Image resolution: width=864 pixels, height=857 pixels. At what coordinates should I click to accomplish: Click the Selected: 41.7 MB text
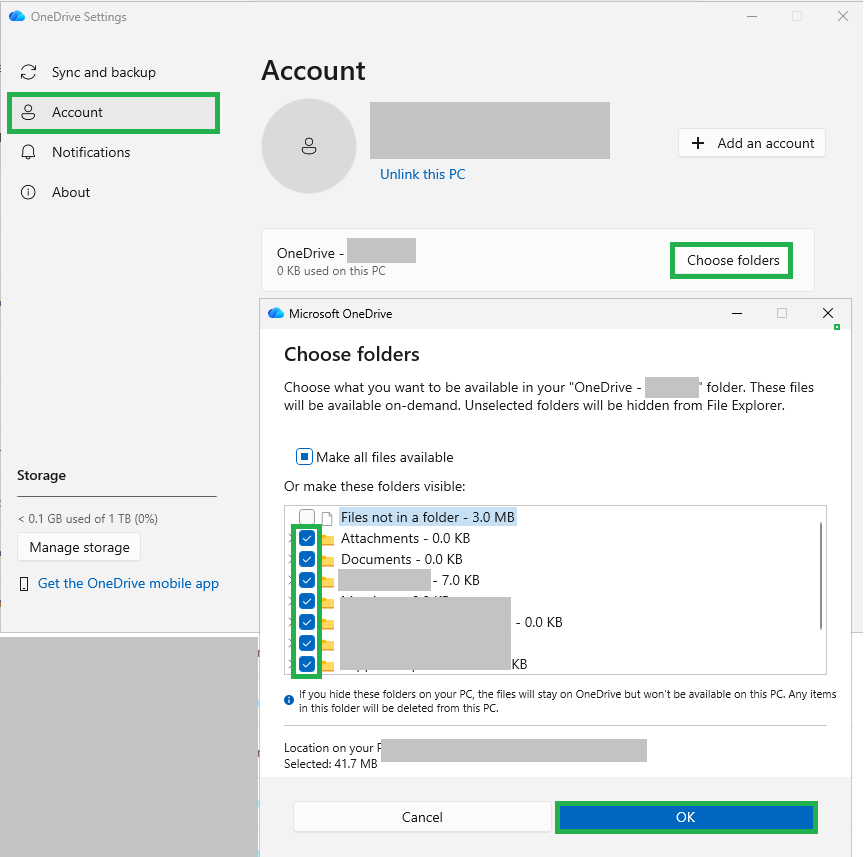coord(331,764)
